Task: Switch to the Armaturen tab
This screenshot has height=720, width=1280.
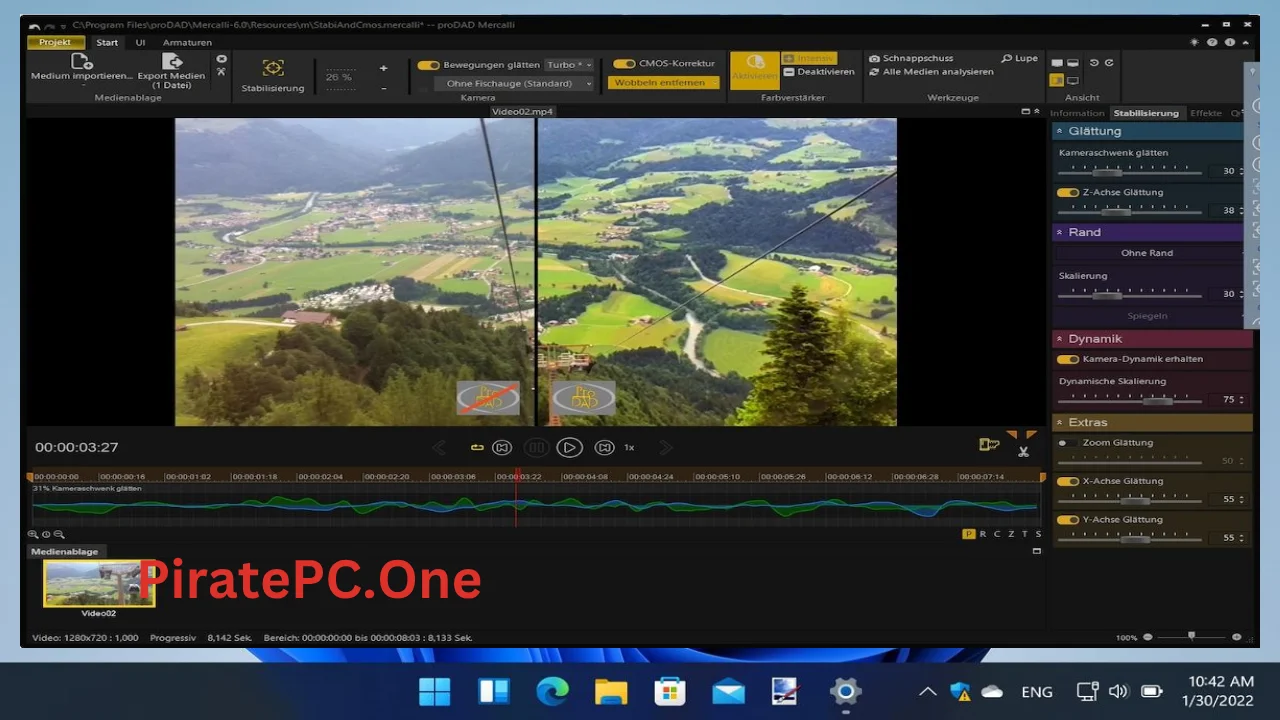Action: coord(187,42)
